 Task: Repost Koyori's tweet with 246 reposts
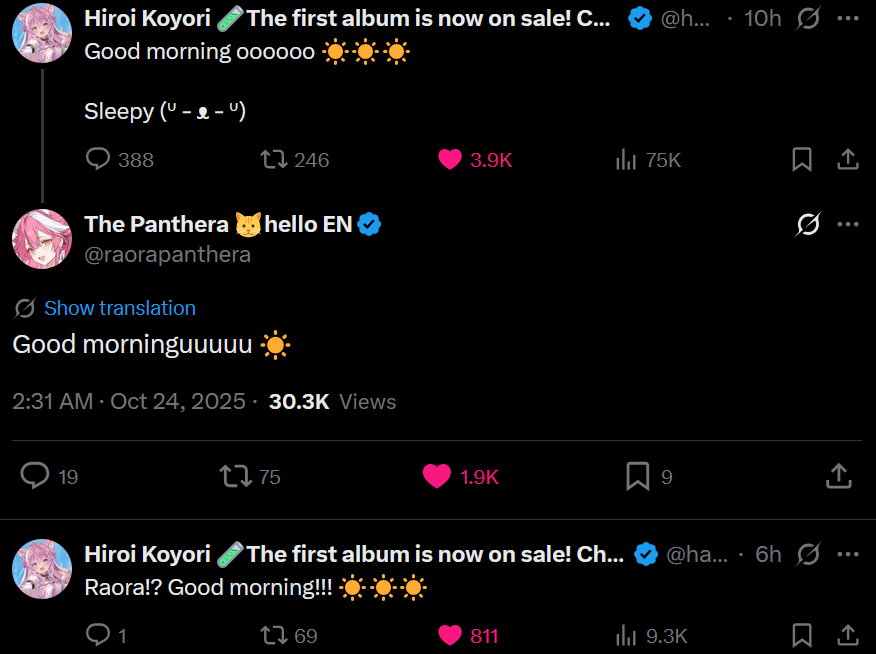pyautogui.click(x=273, y=159)
